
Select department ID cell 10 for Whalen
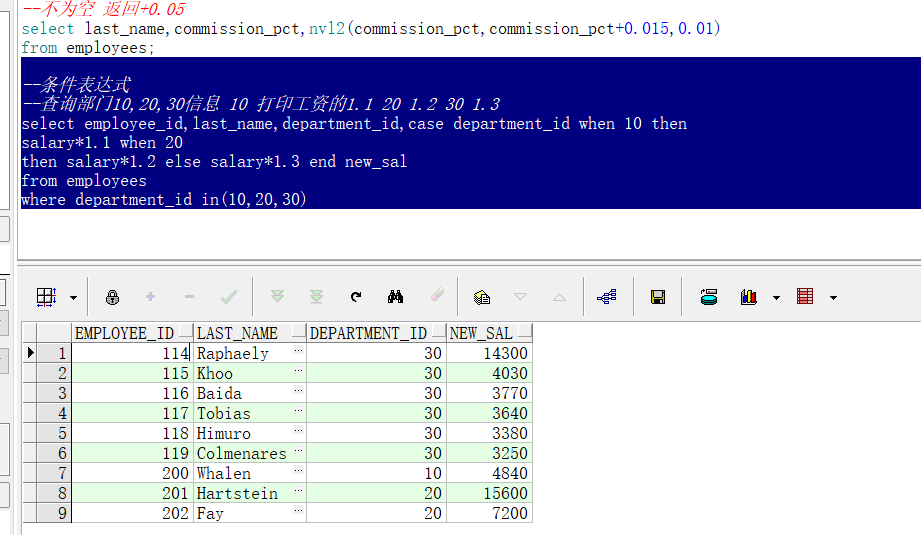tap(377, 473)
